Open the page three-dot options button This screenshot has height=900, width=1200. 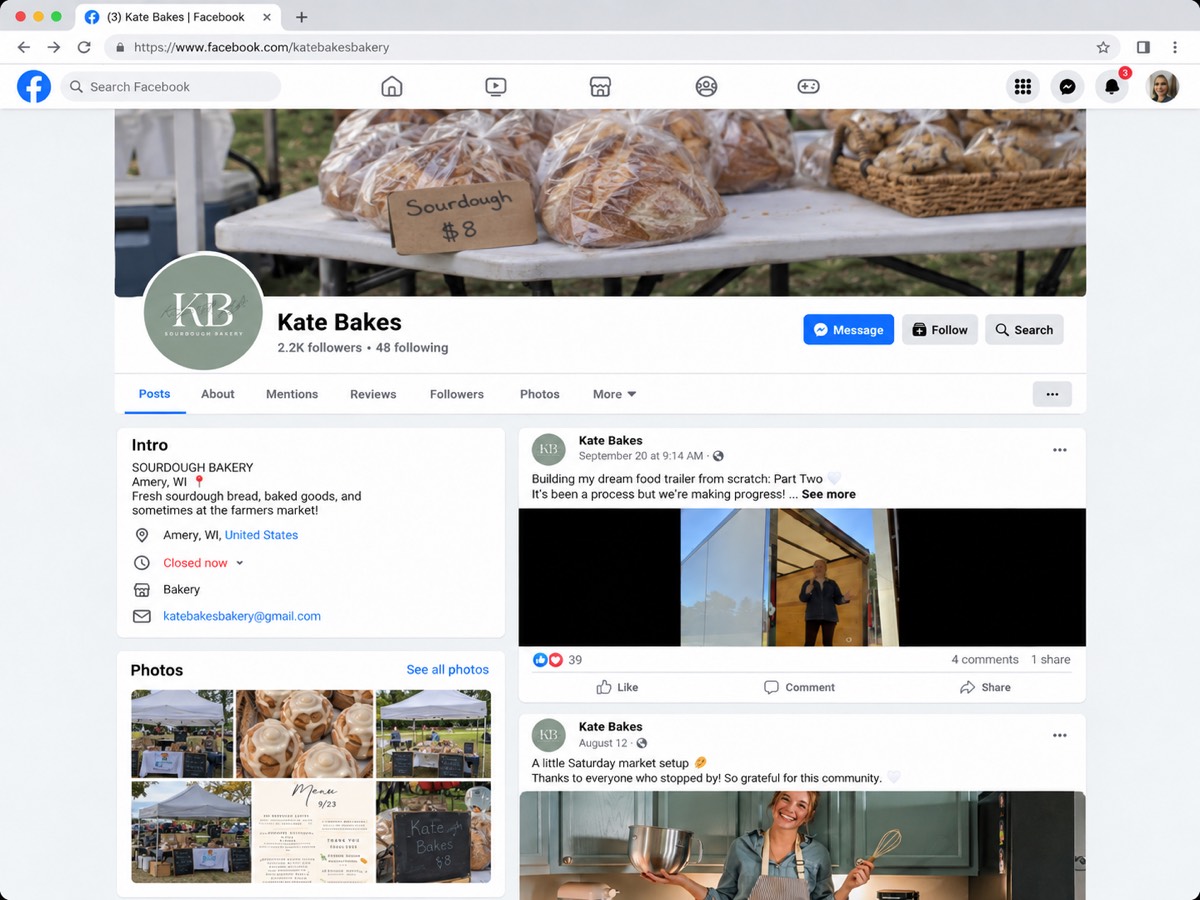tap(1052, 394)
